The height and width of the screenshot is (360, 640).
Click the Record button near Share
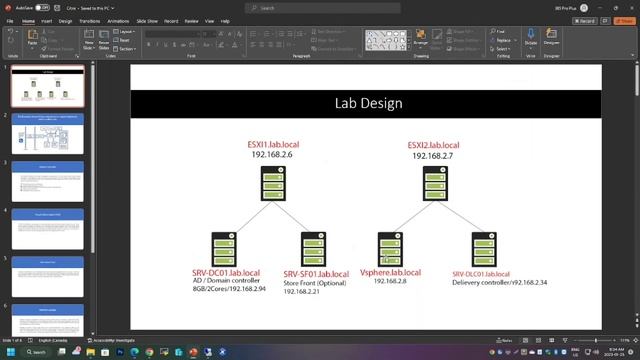point(584,21)
